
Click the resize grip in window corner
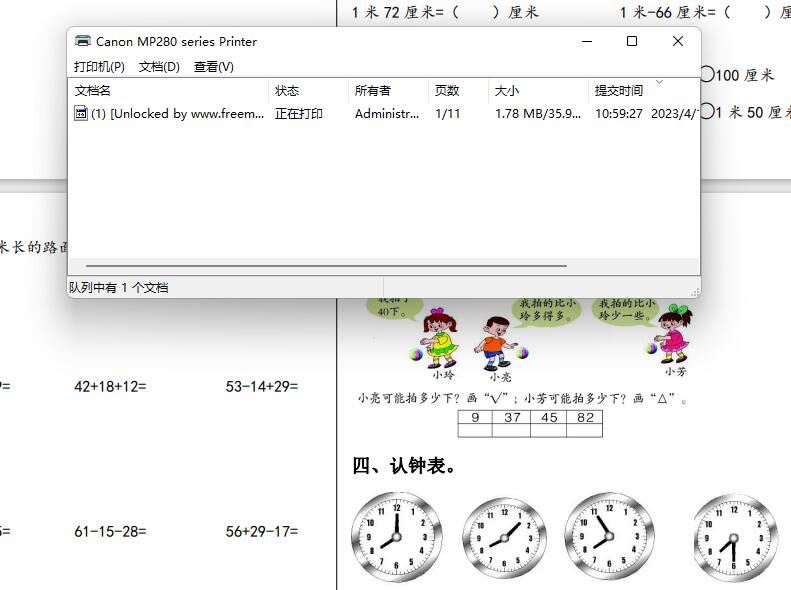(x=694, y=291)
